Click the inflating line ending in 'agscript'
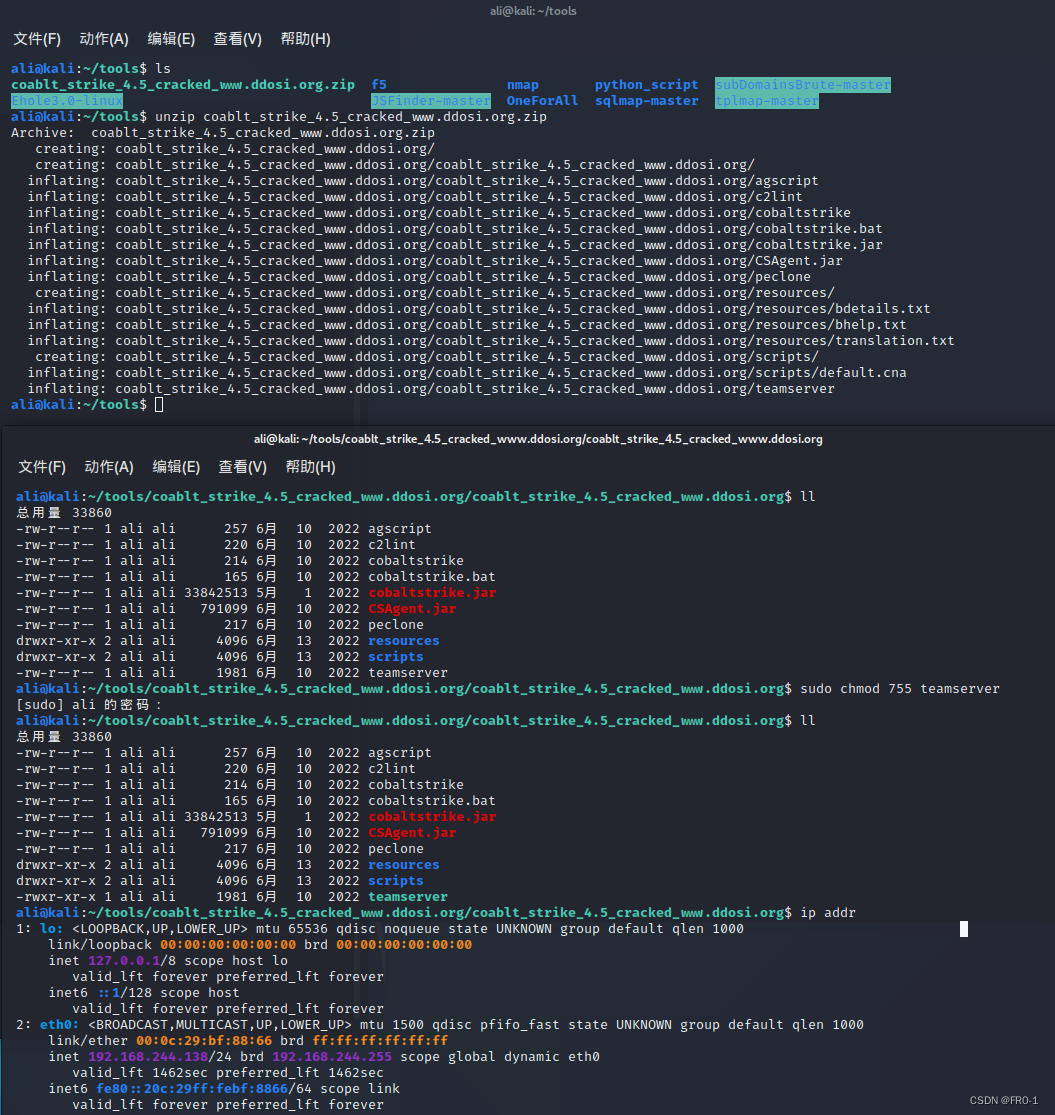 [423, 181]
